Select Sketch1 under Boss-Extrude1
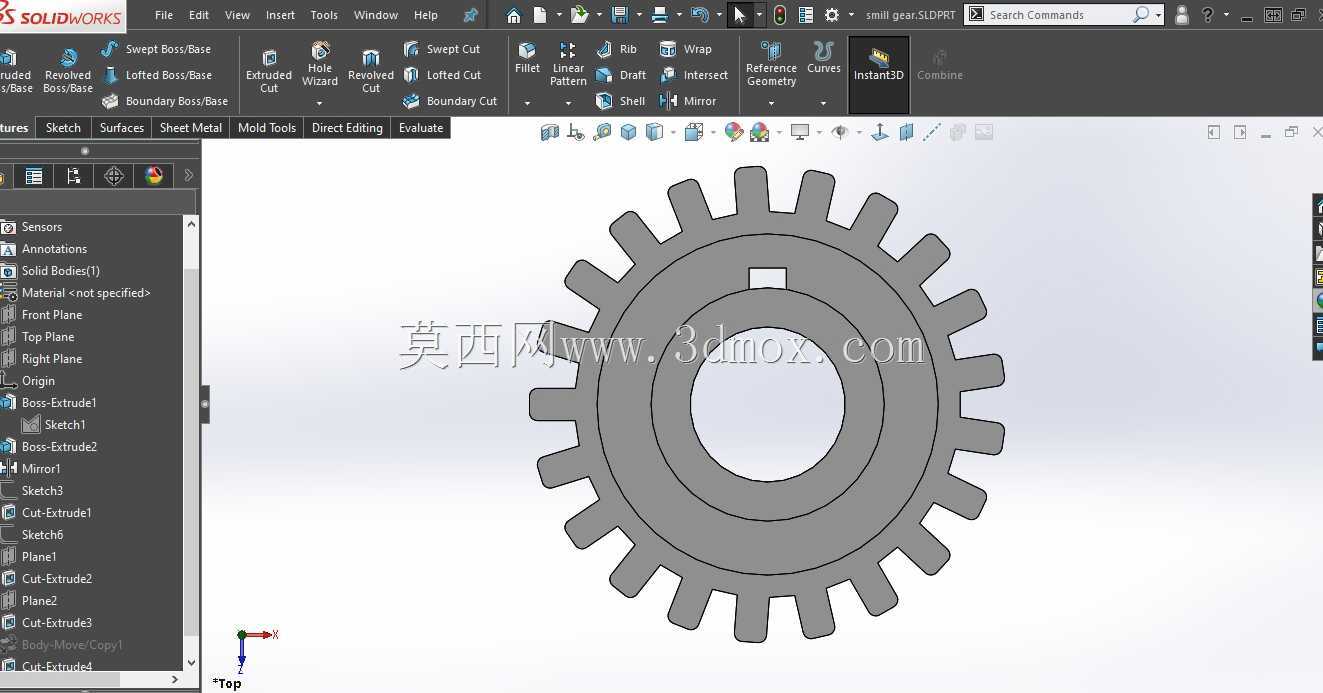 coord(65,425)
